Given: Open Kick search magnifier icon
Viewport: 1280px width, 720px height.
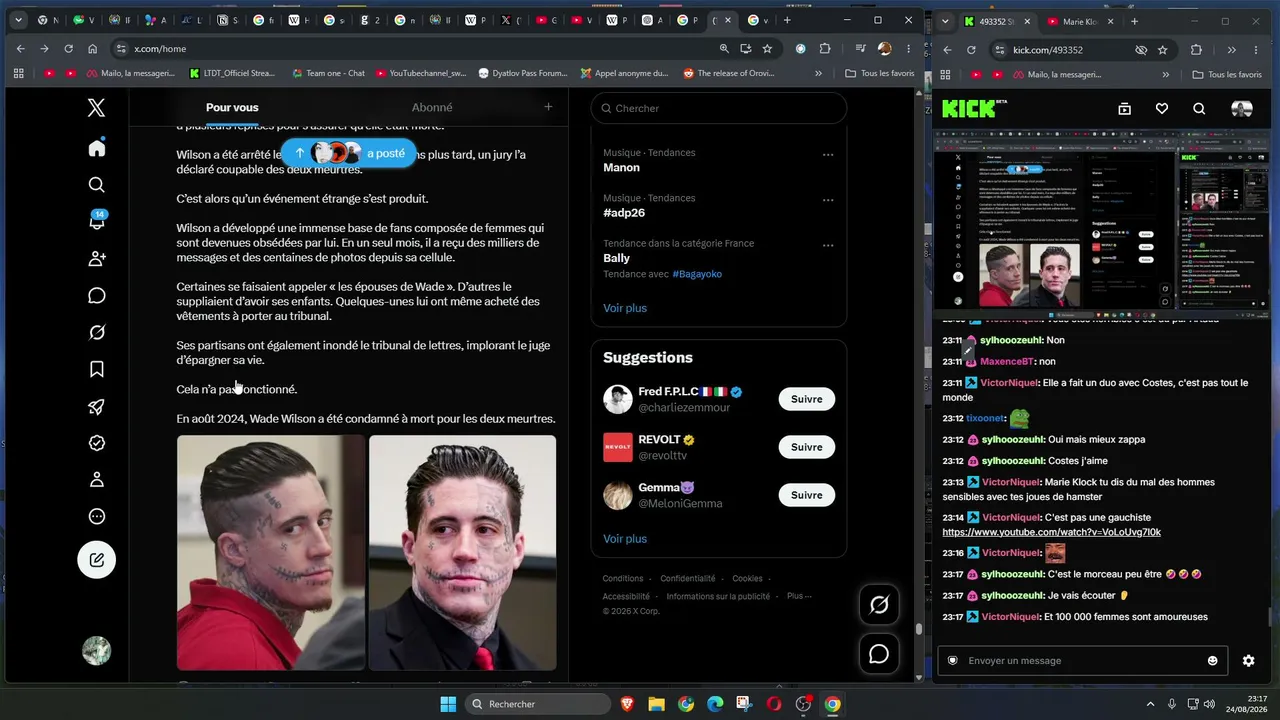Looking at the screenshot, I should [1199, 109].
